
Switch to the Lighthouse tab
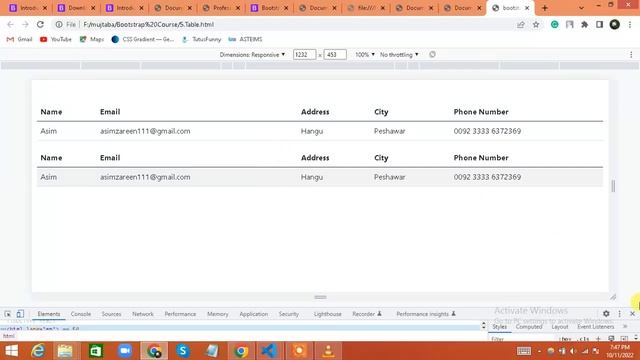tap(327, 314)
